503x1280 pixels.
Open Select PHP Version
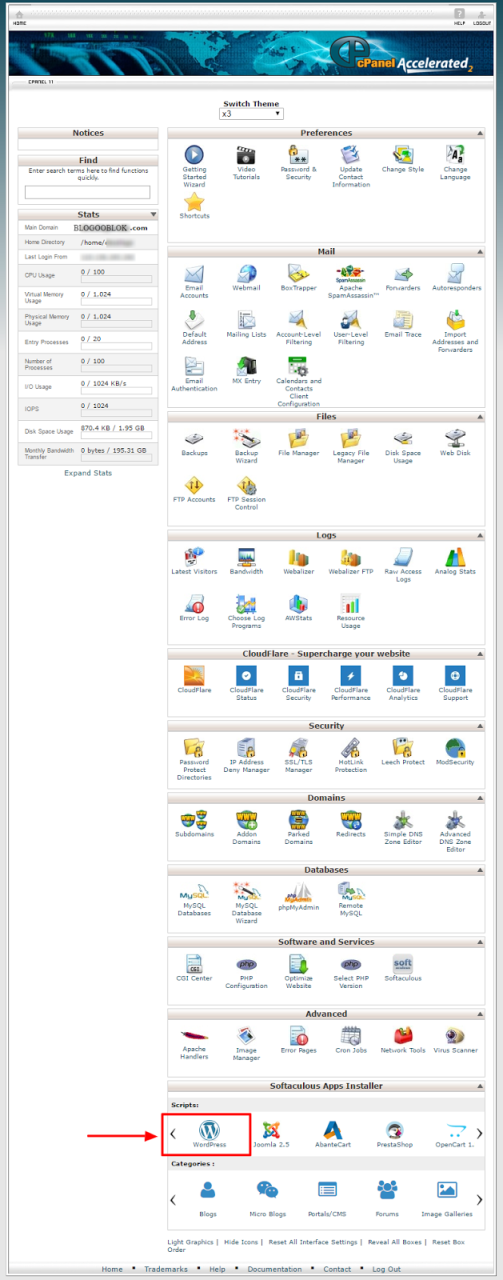tap(350, 964)
